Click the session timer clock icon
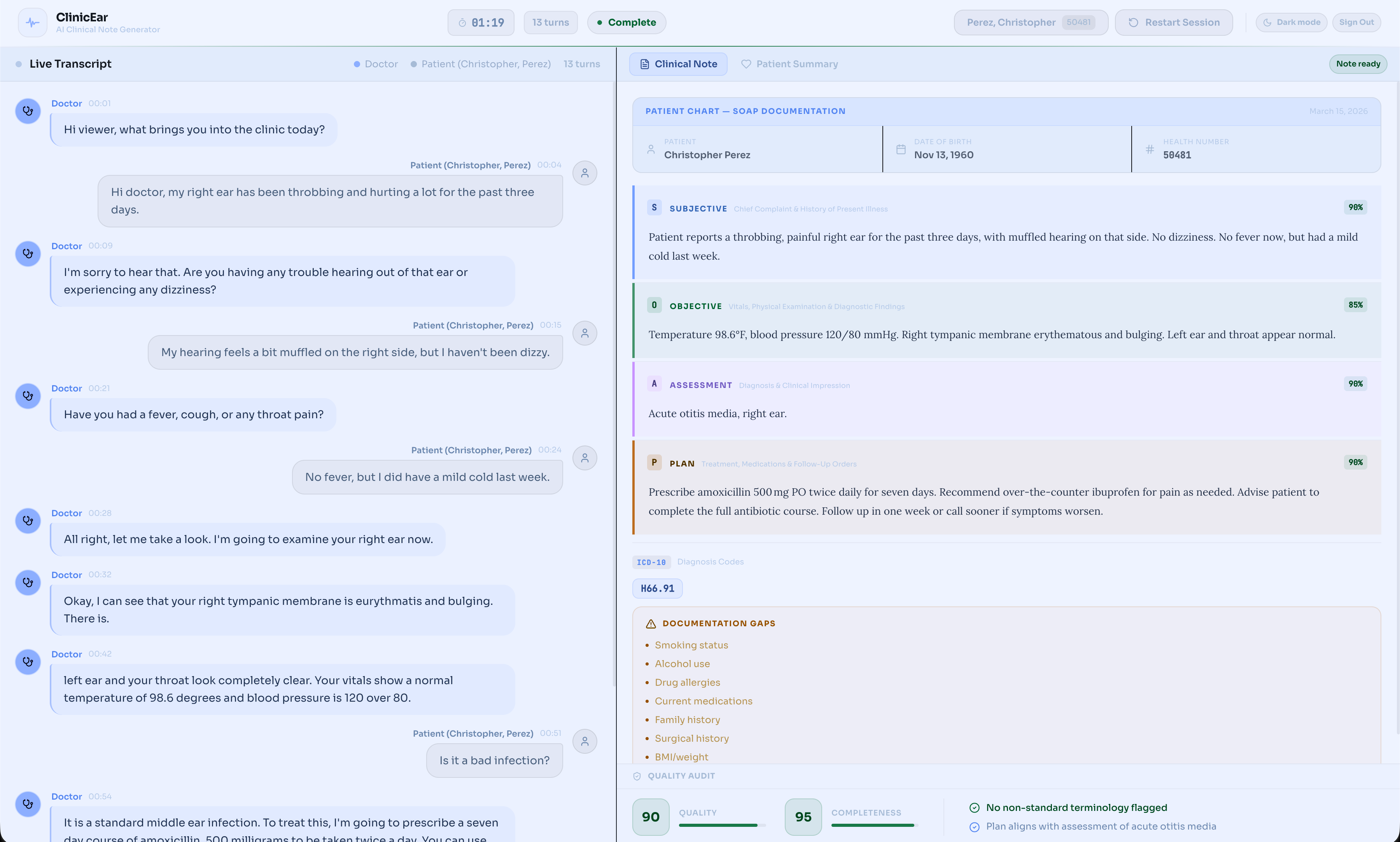 [x=462, y=23]
